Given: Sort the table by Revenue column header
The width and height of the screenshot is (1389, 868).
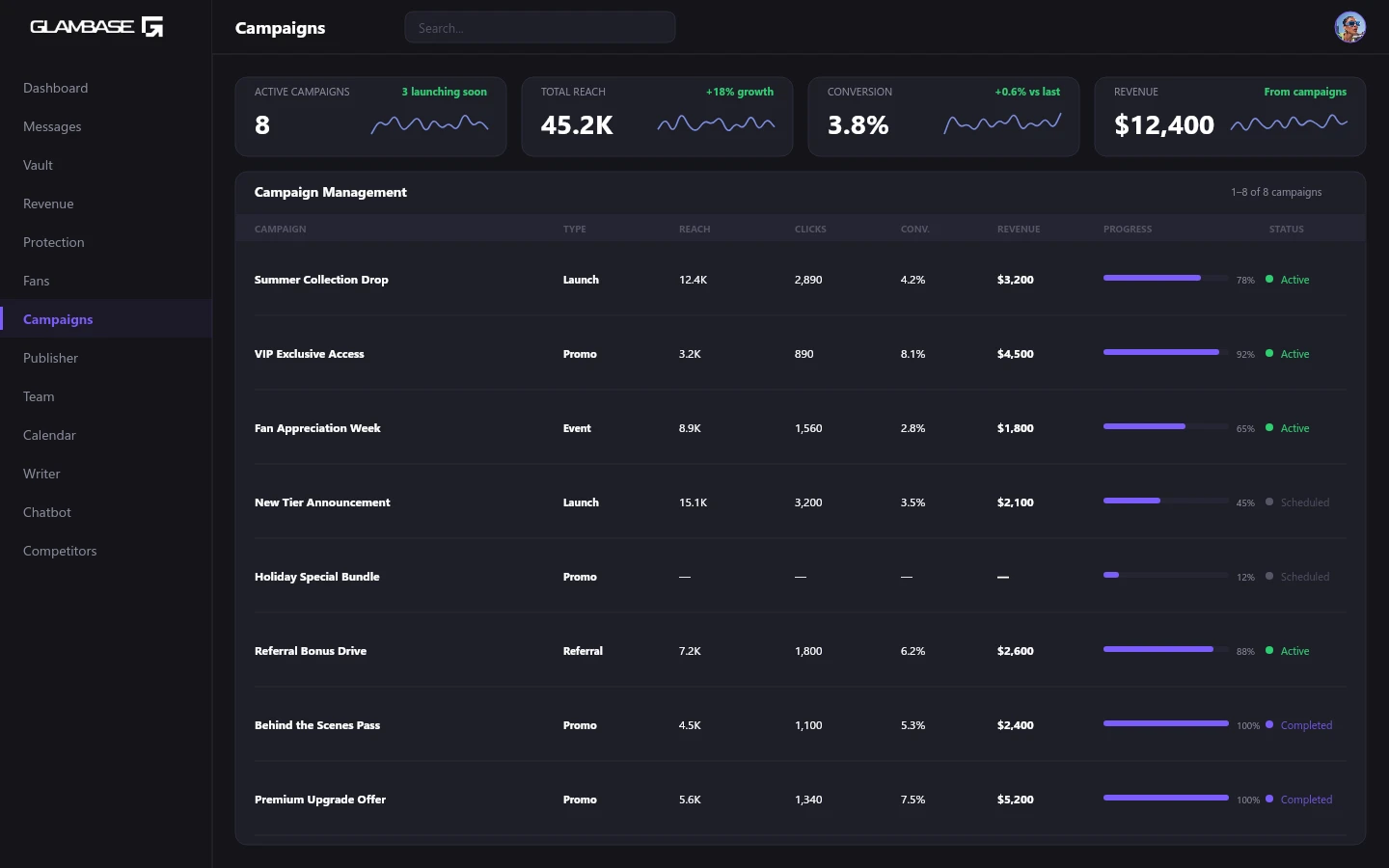Looking at the screenshot, I should (x=1019, y=230).
